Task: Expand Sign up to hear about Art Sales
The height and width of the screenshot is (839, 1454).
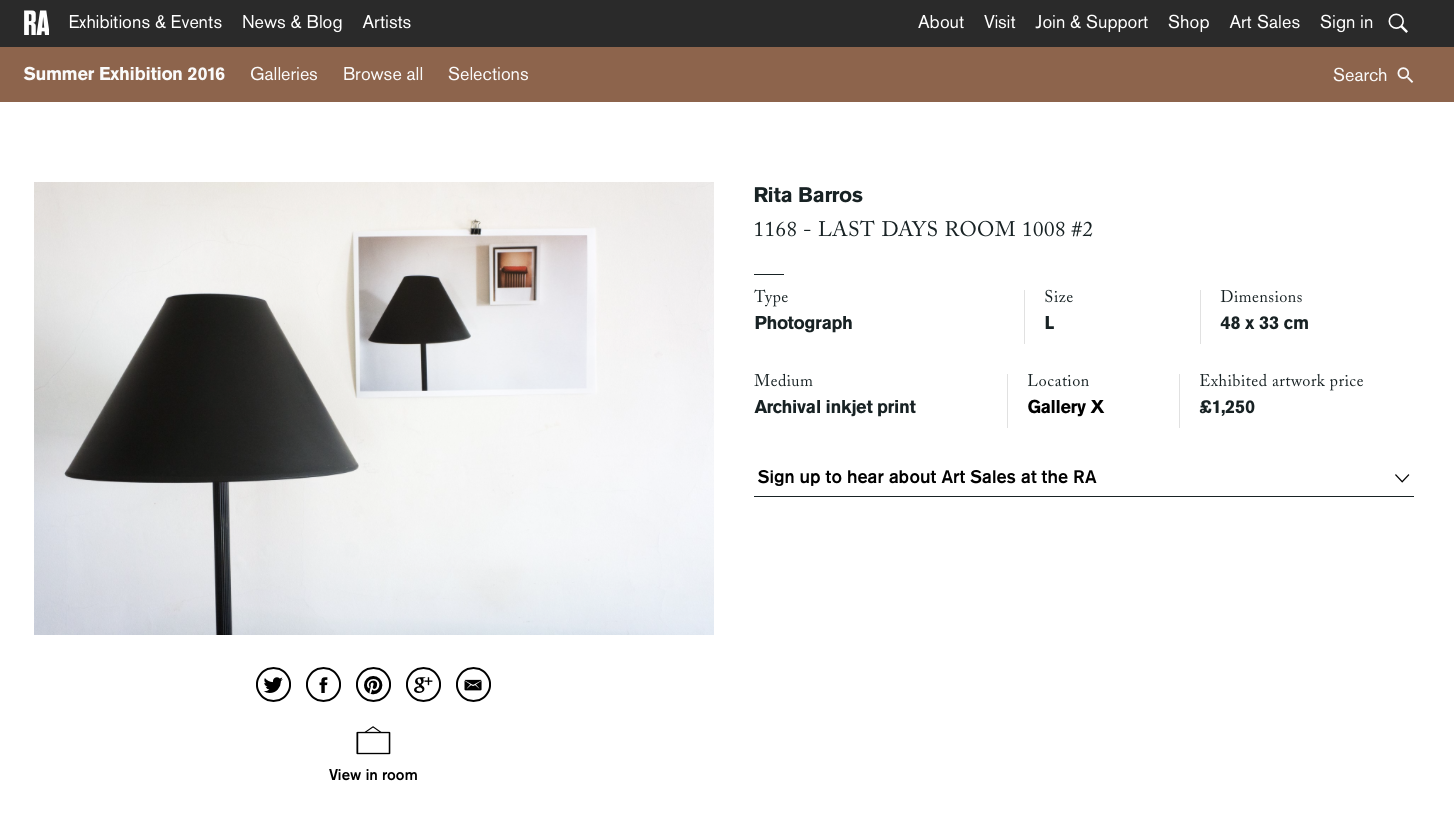Action: click(1083, 477)
